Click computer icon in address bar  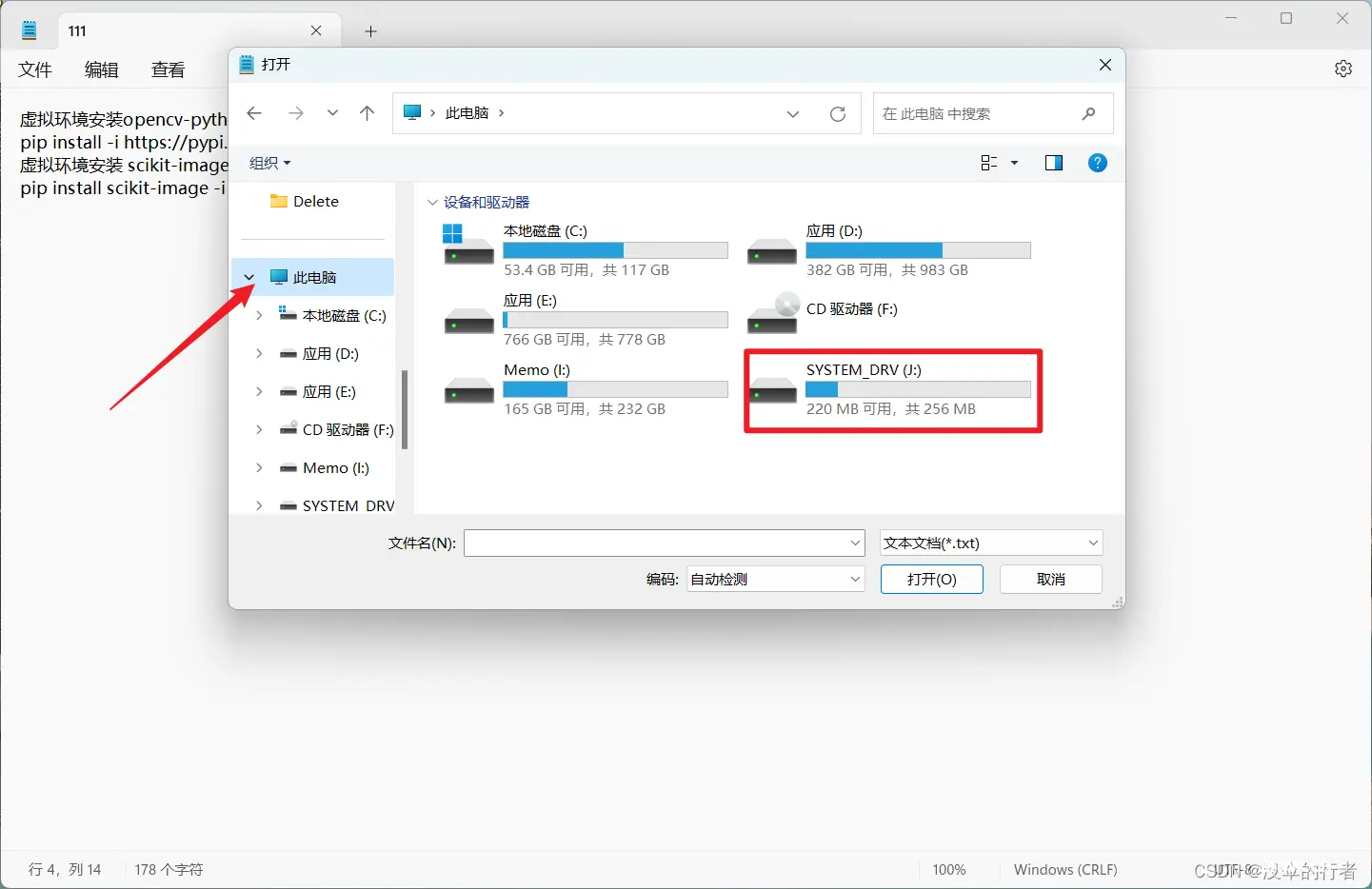click(412, 112)
